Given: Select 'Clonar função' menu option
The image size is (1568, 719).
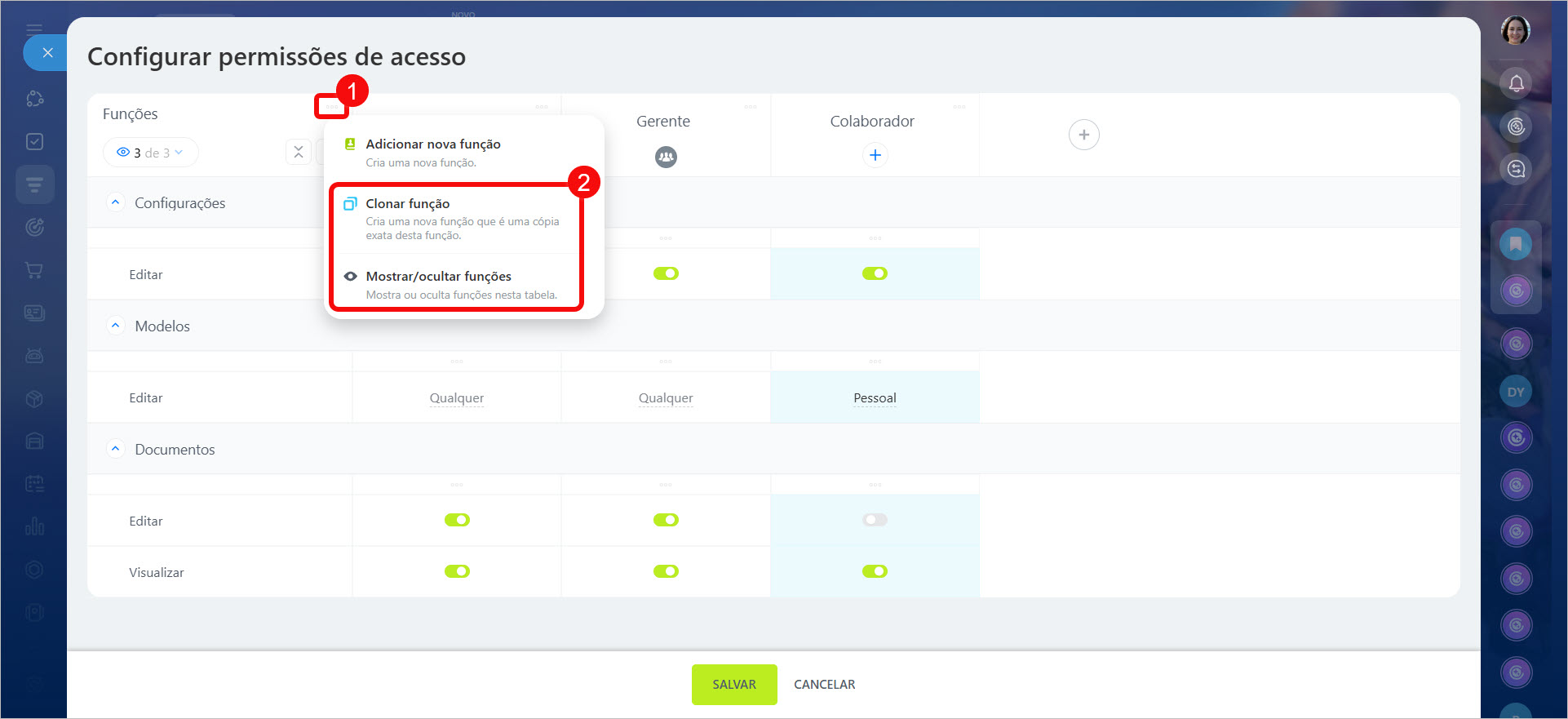Looking at the screenshot, I should [407, 204].
